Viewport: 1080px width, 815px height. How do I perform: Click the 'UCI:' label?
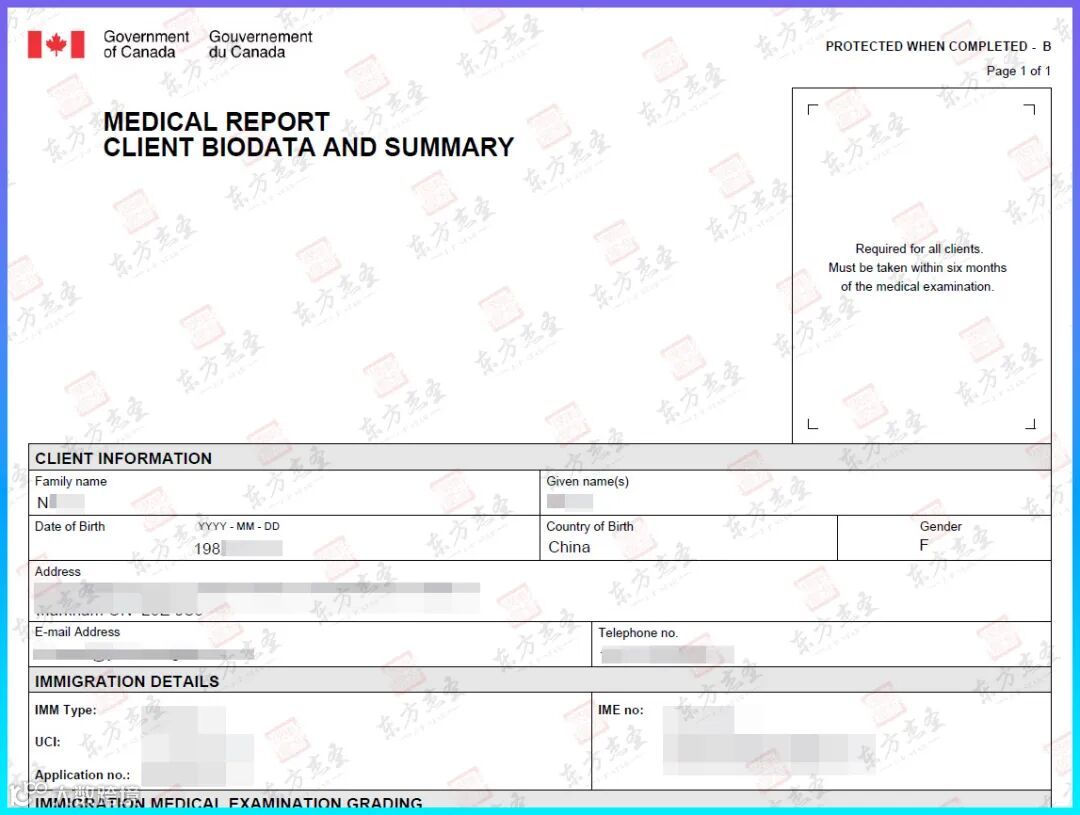tap(48, 742)
